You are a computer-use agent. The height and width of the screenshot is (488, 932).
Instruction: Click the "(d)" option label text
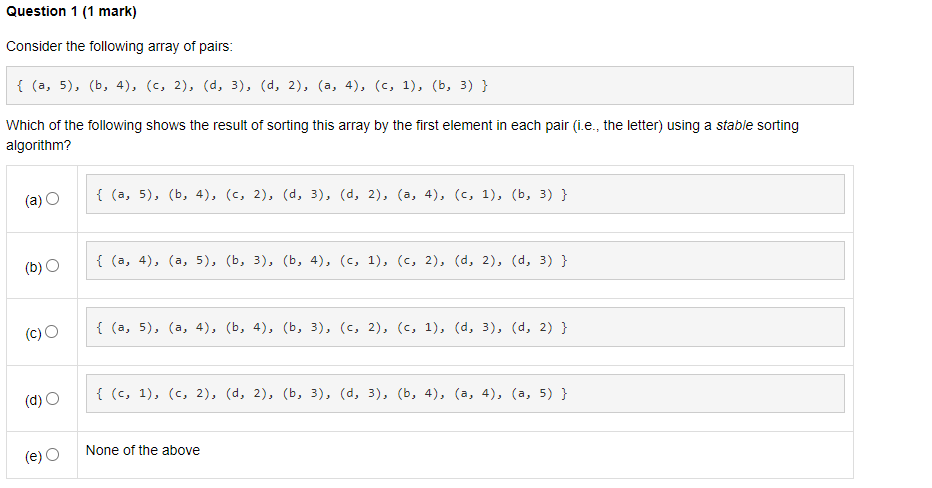pyautogui.click(x=33, y=401)
